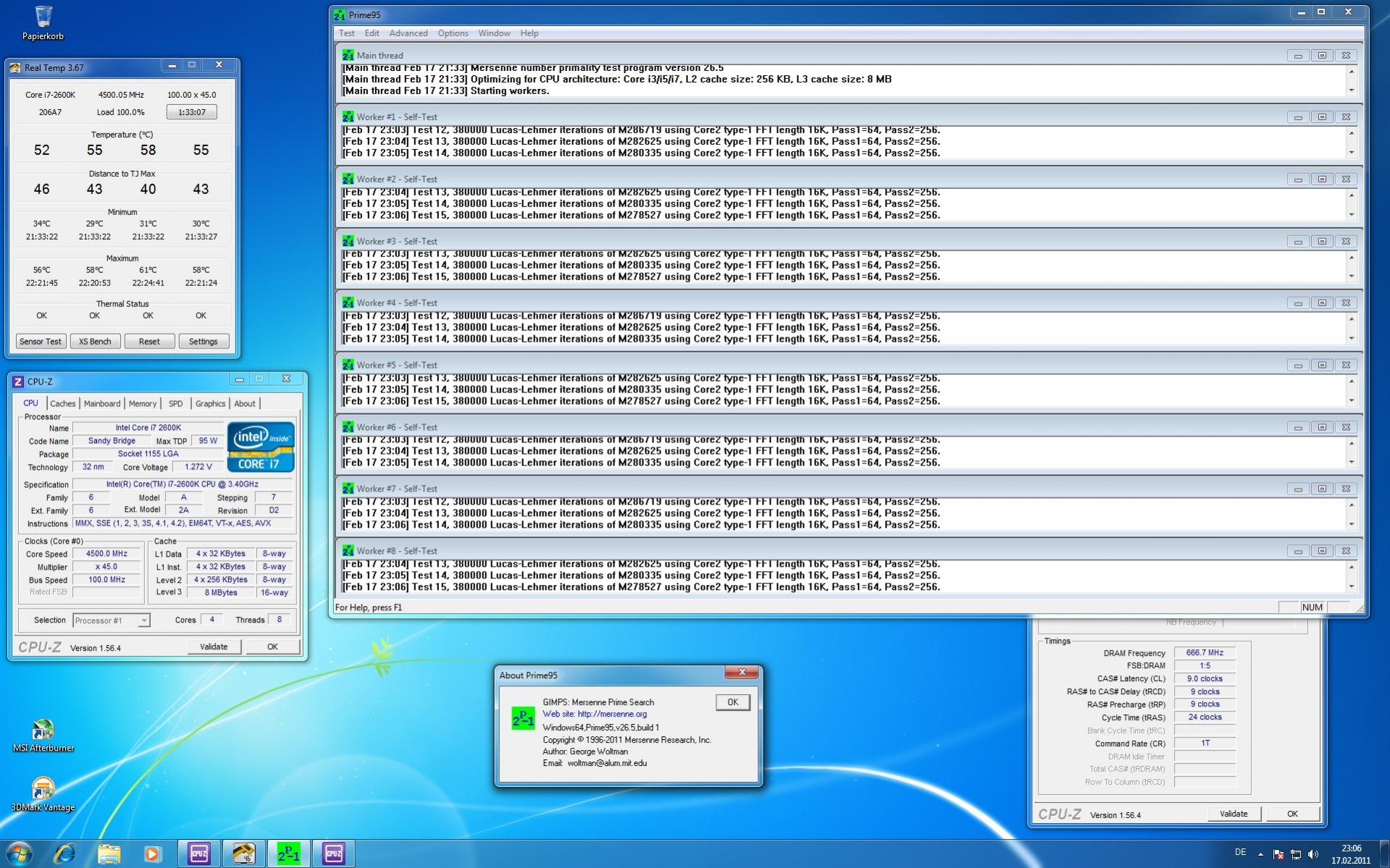The height and width of the screenshot is (868, 1390).
Task: Click the NUM status bar indicator
Action: (1312, 607)
